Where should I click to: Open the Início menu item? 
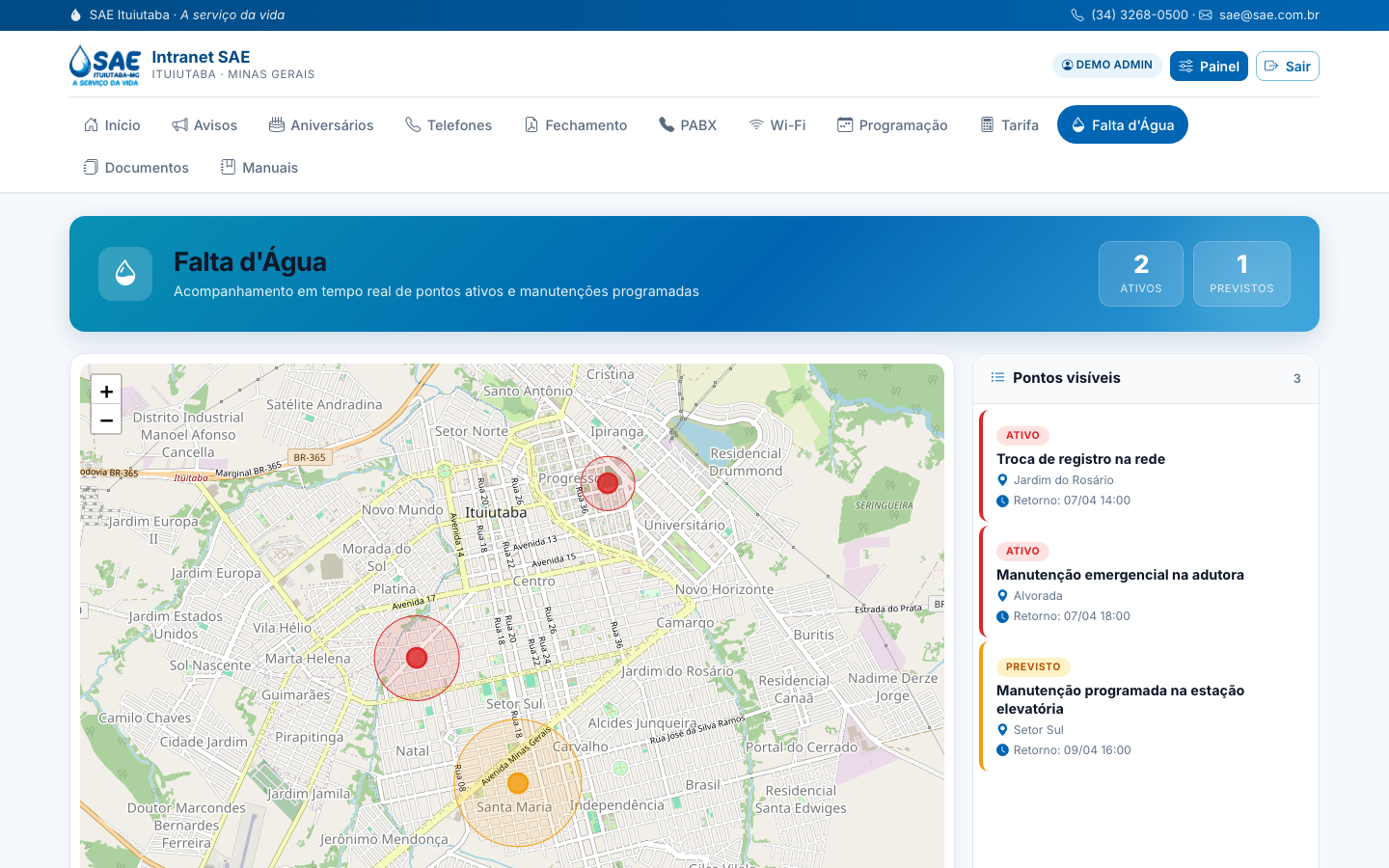112,124
